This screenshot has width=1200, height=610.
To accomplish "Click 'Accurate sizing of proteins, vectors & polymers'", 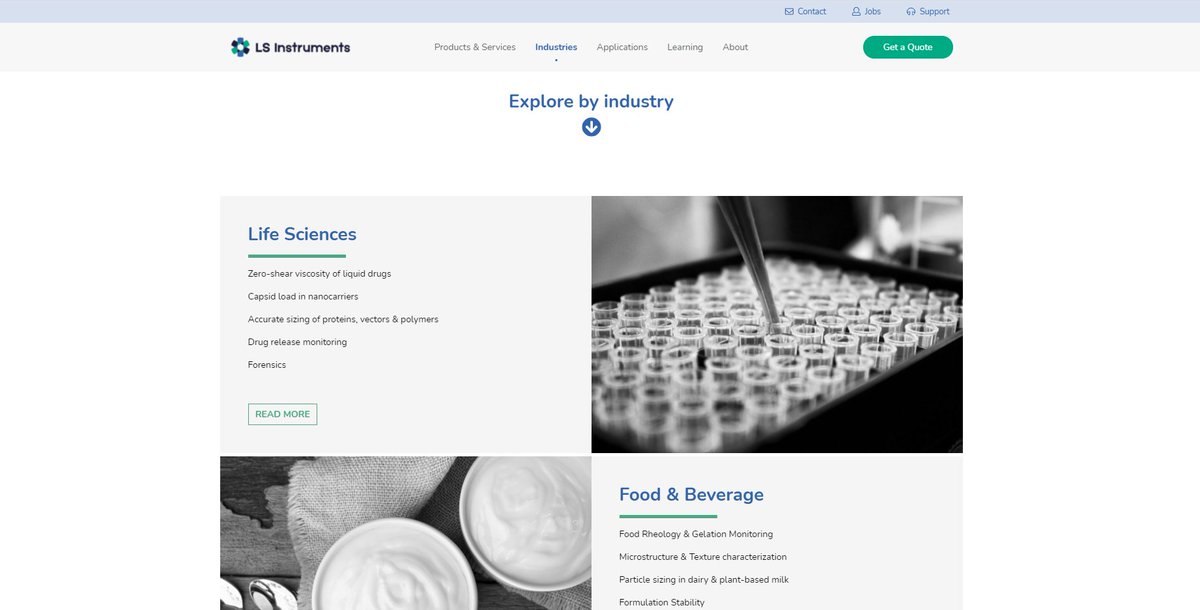I will [x=343, y=320].
